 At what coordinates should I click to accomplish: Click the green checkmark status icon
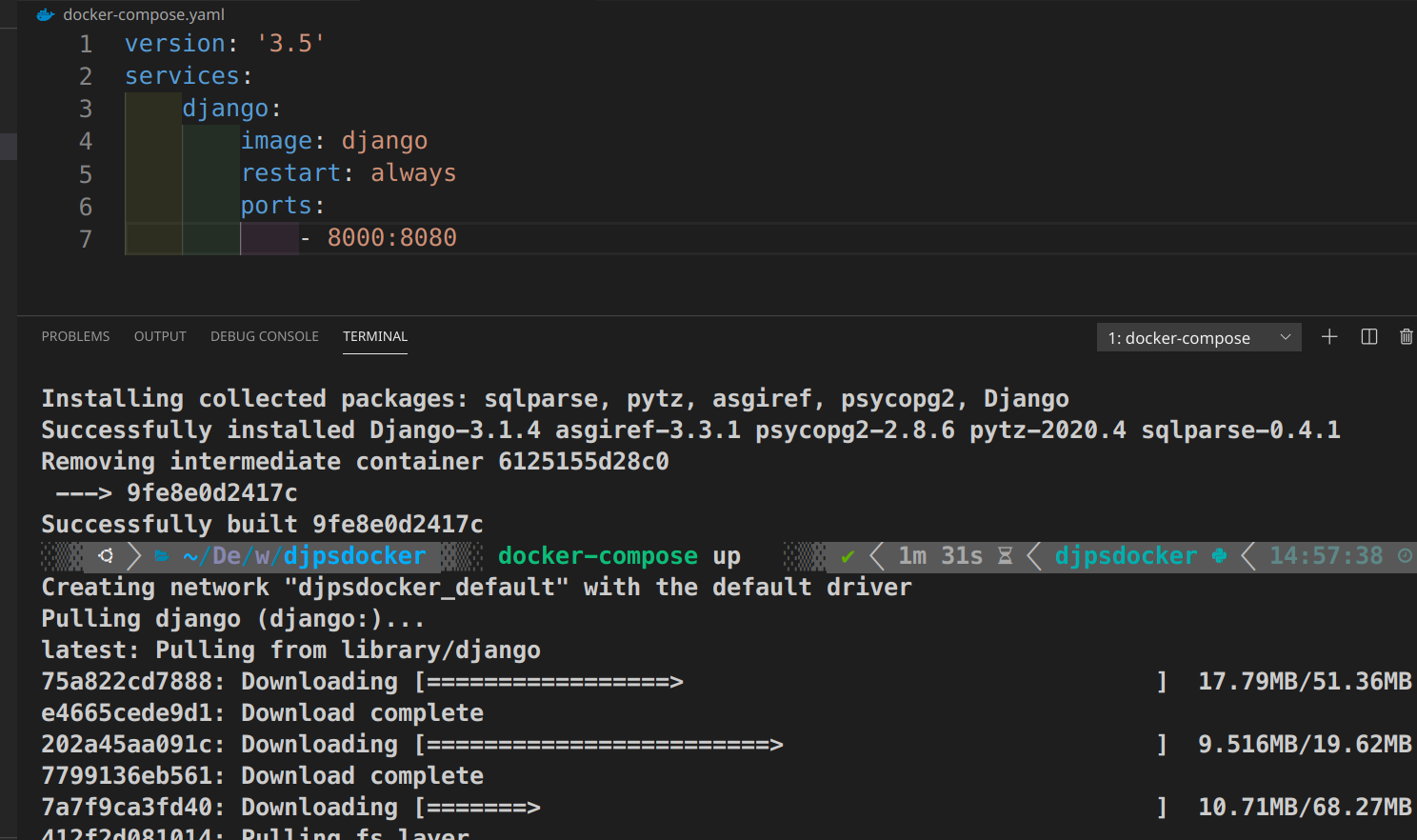(x=848, y=556)
